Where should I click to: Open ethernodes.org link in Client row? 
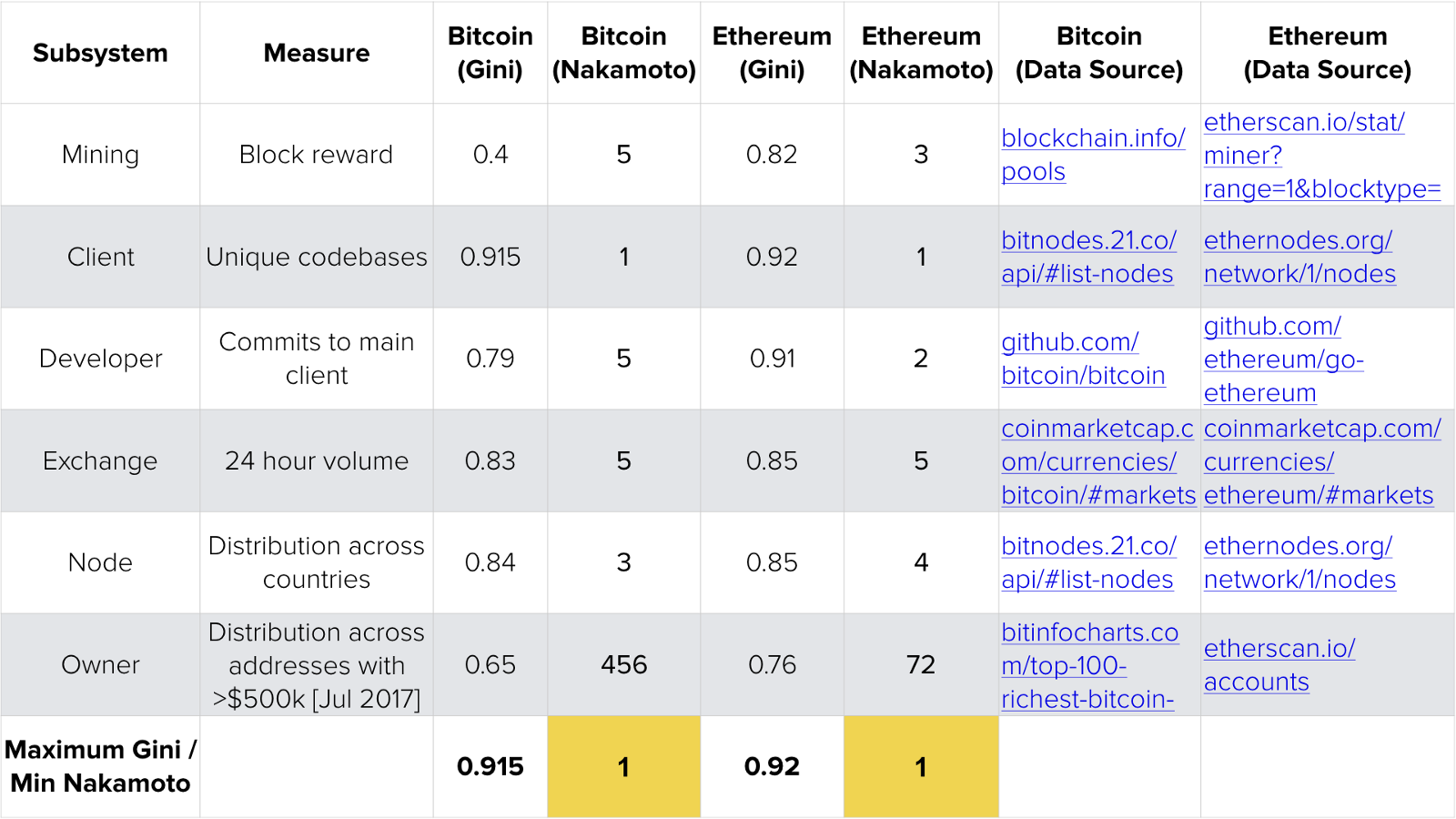(x=1298, y=240)
